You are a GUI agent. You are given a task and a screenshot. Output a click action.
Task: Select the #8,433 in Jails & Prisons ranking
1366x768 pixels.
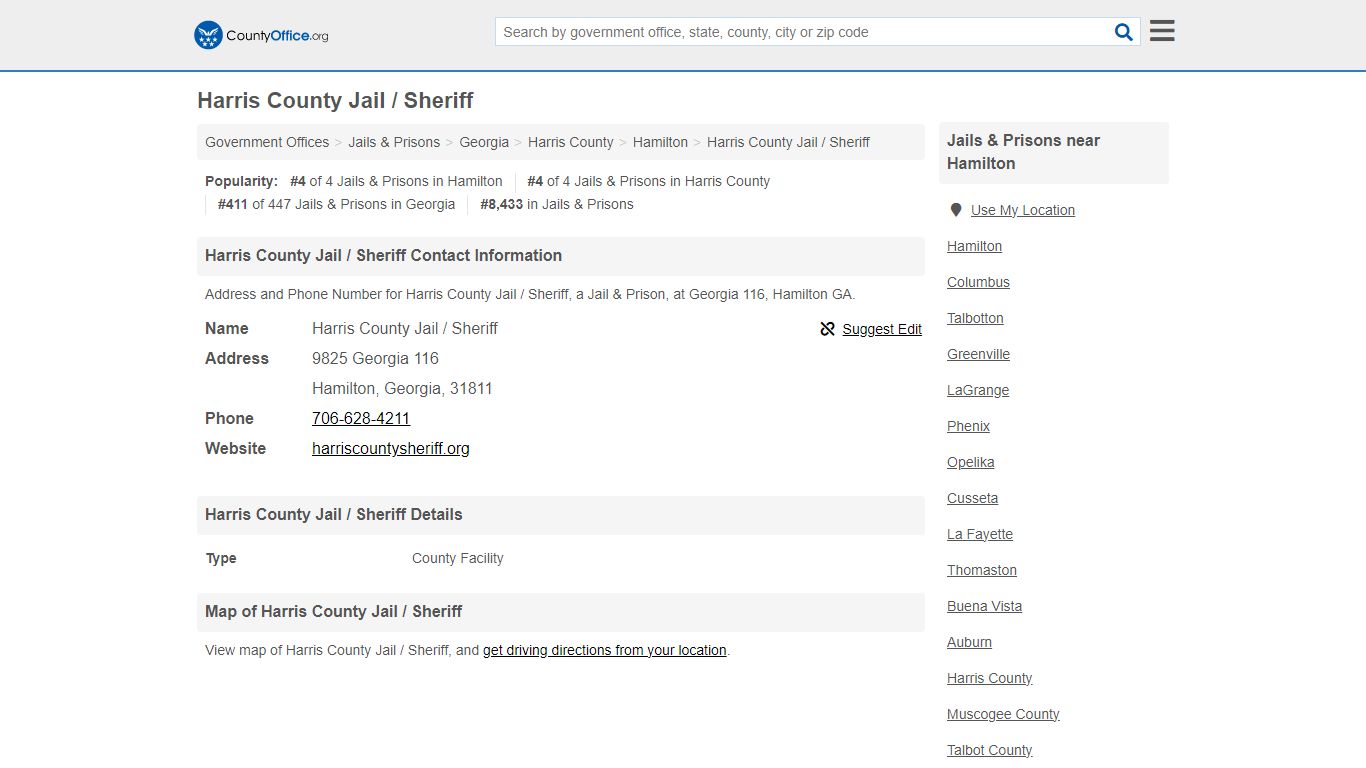[556, 204]
